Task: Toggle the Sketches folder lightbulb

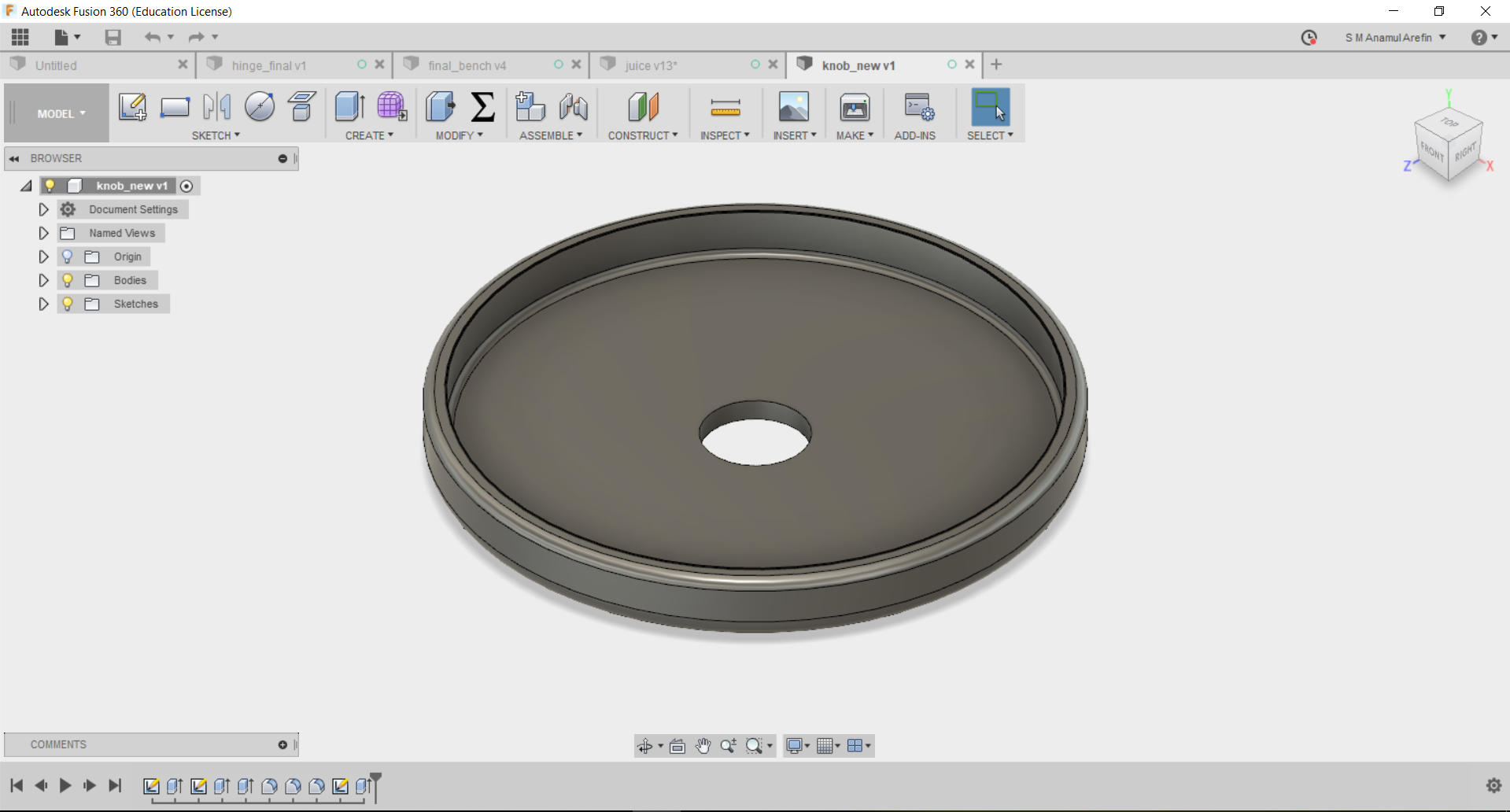Action: click(68, 304)
